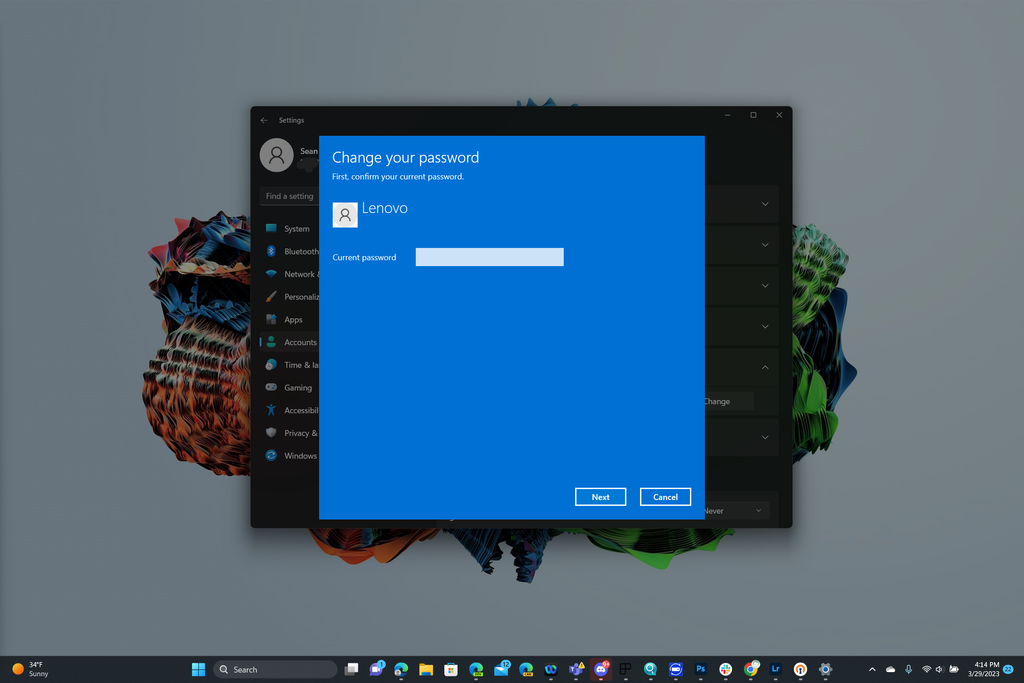Image resolution: width=1024 pixels, height=683 pixels.
Task: Open Lightroom from the taskbar
Action: 775,669
